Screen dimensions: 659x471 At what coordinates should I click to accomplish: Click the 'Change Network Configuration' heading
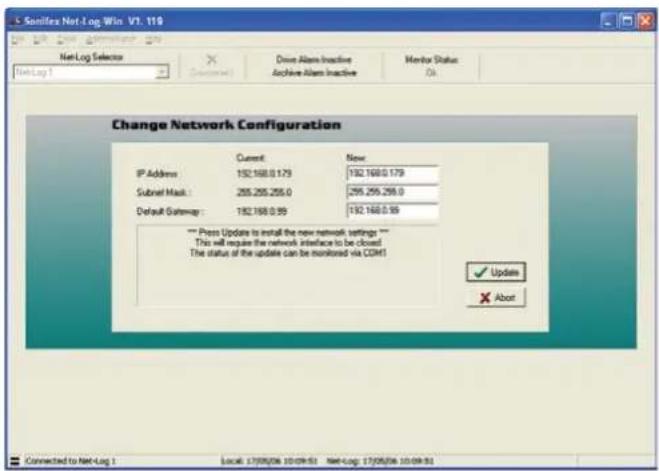coord(226,125)
